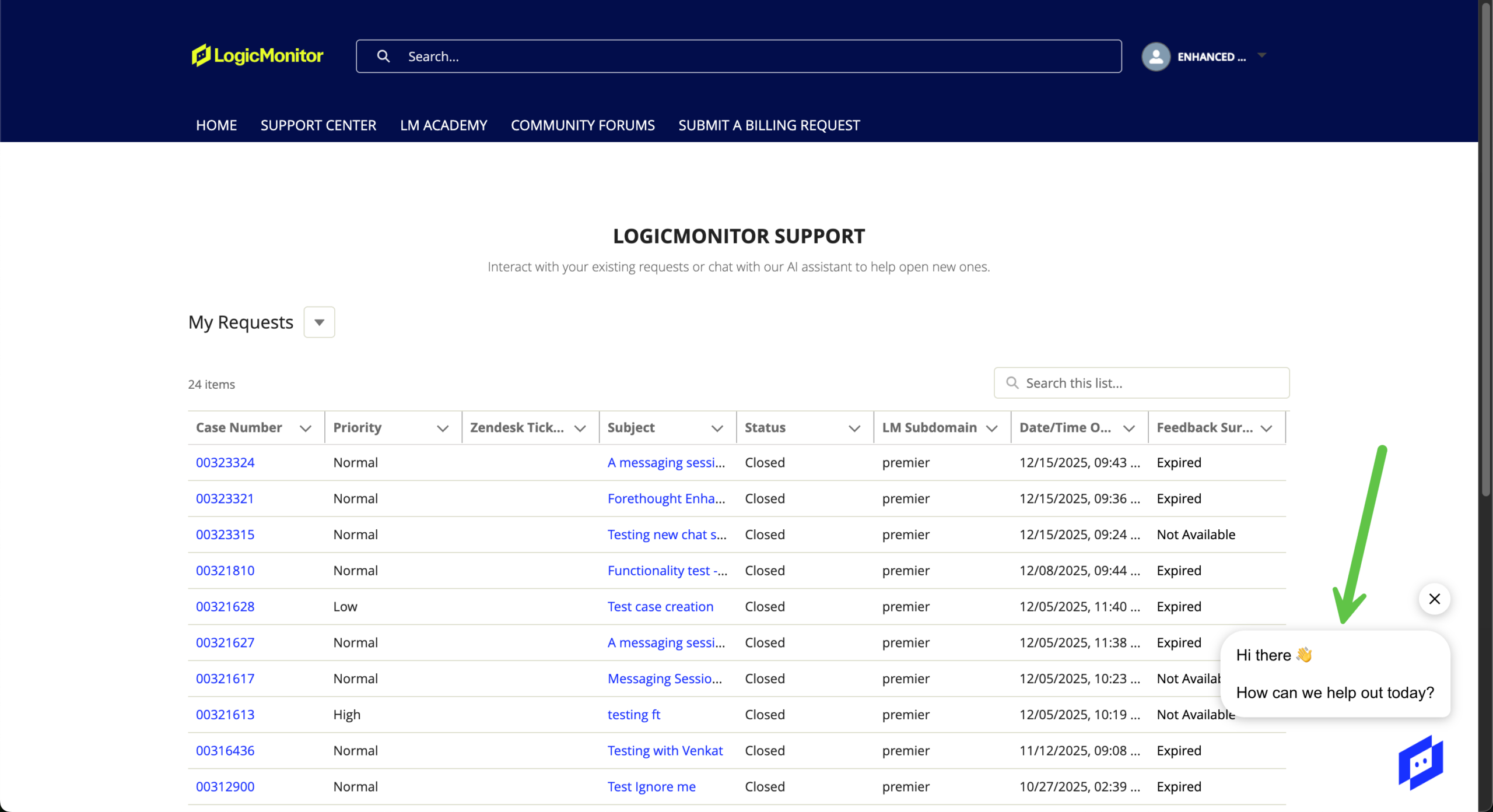The height and width of the screenshot is (812, 1493).
Task: Open case number 00312900
Action: [225, 786]
